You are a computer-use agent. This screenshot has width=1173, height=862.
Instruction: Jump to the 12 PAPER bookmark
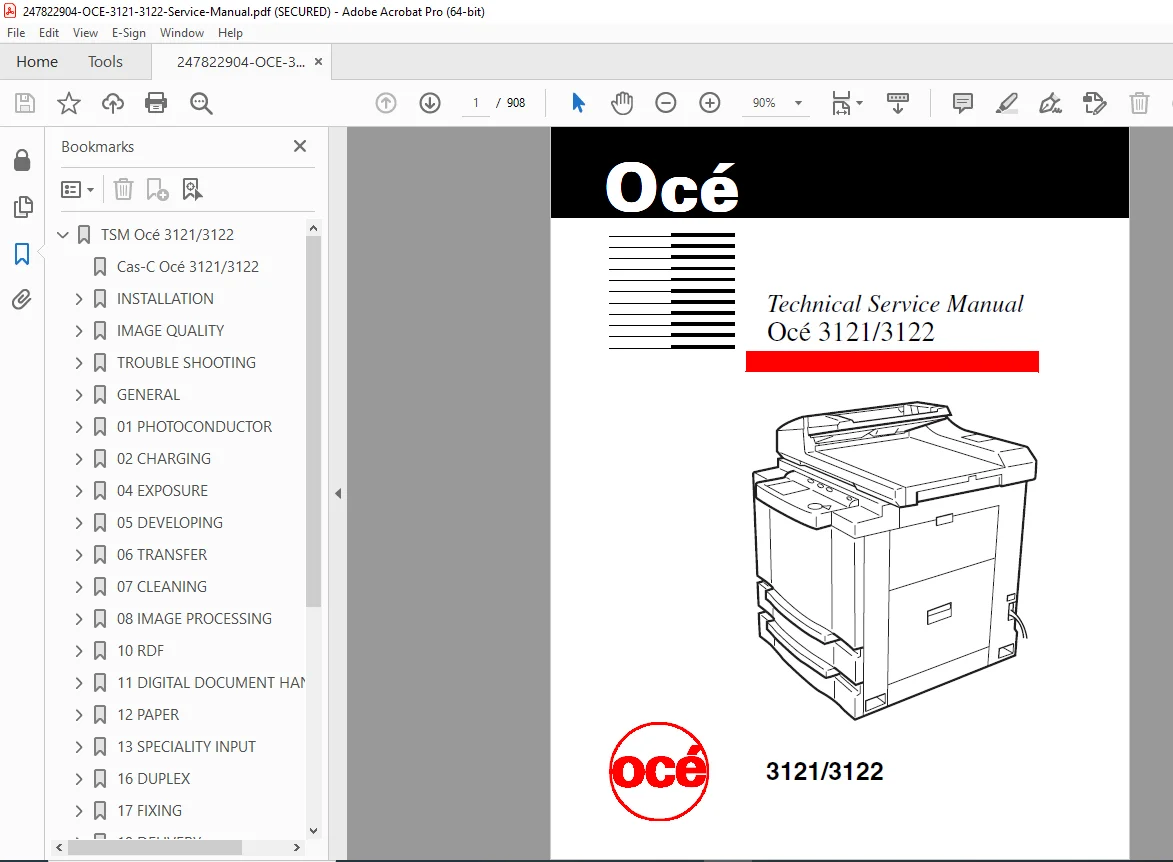click(148, 715)
